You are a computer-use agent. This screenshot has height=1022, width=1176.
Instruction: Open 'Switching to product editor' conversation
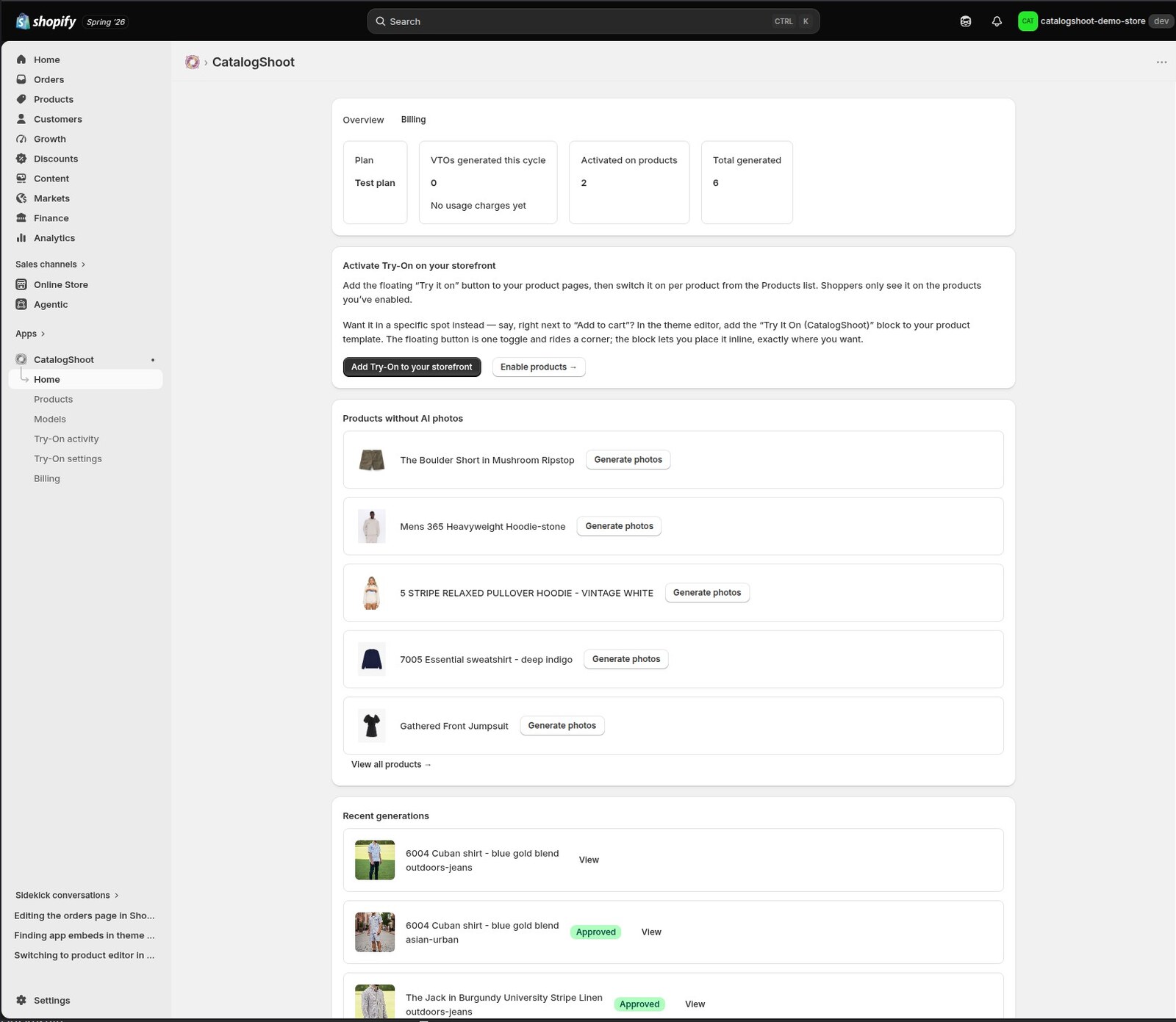(x=85, y=955)
